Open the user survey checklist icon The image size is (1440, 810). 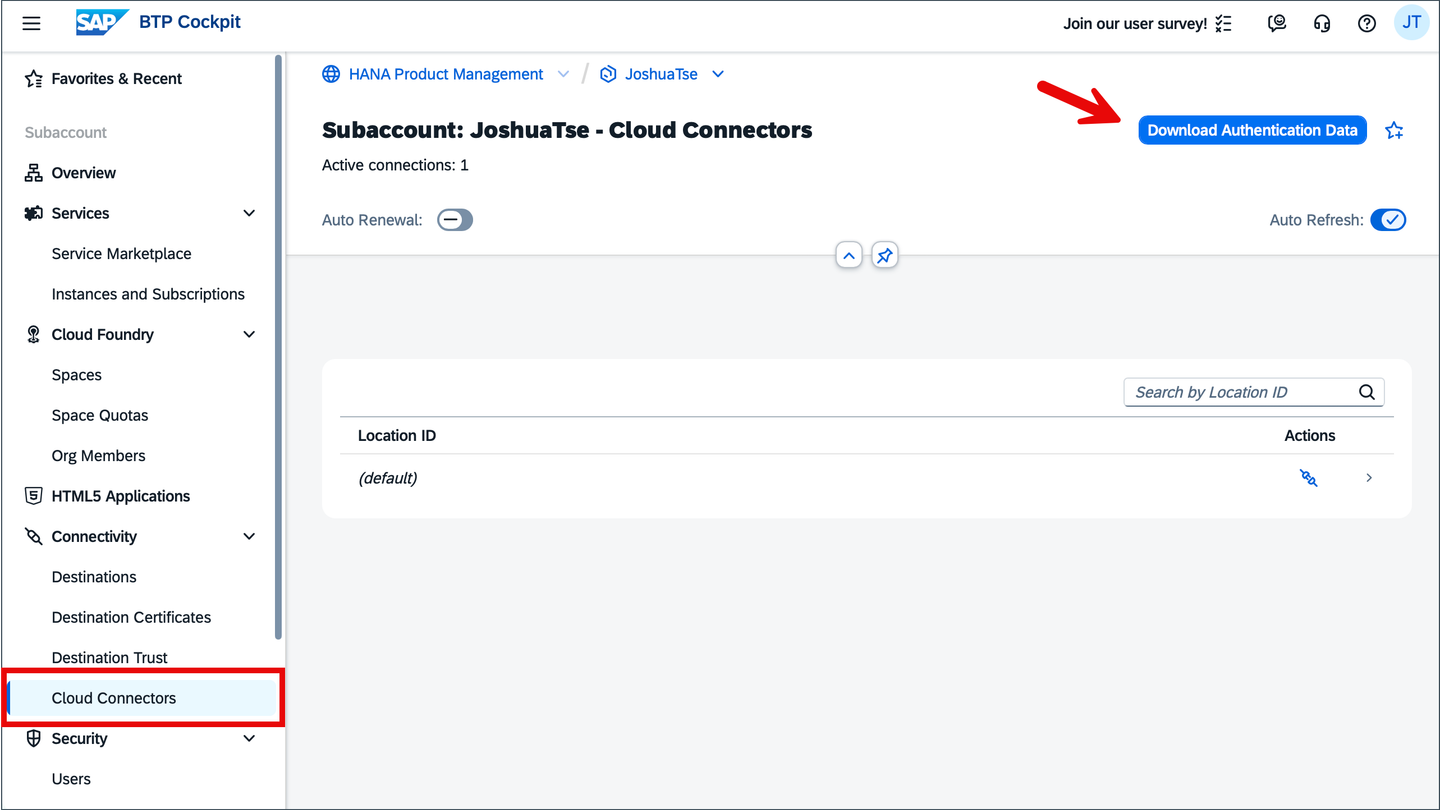pyautogui.click(x=1224, y=23)
